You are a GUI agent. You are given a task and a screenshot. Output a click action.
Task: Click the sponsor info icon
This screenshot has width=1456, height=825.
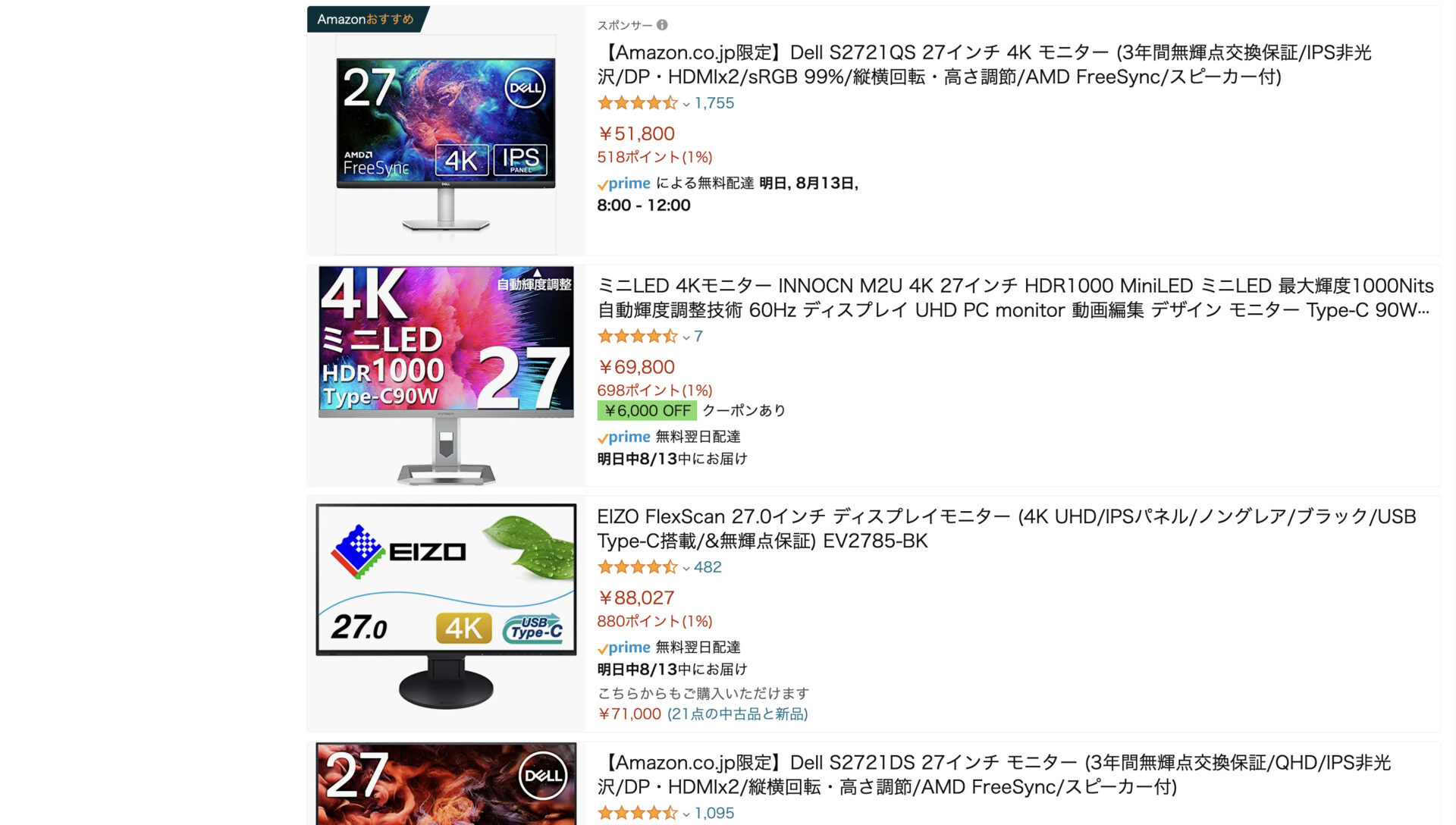pyautogui.click(x=662, y=25)
